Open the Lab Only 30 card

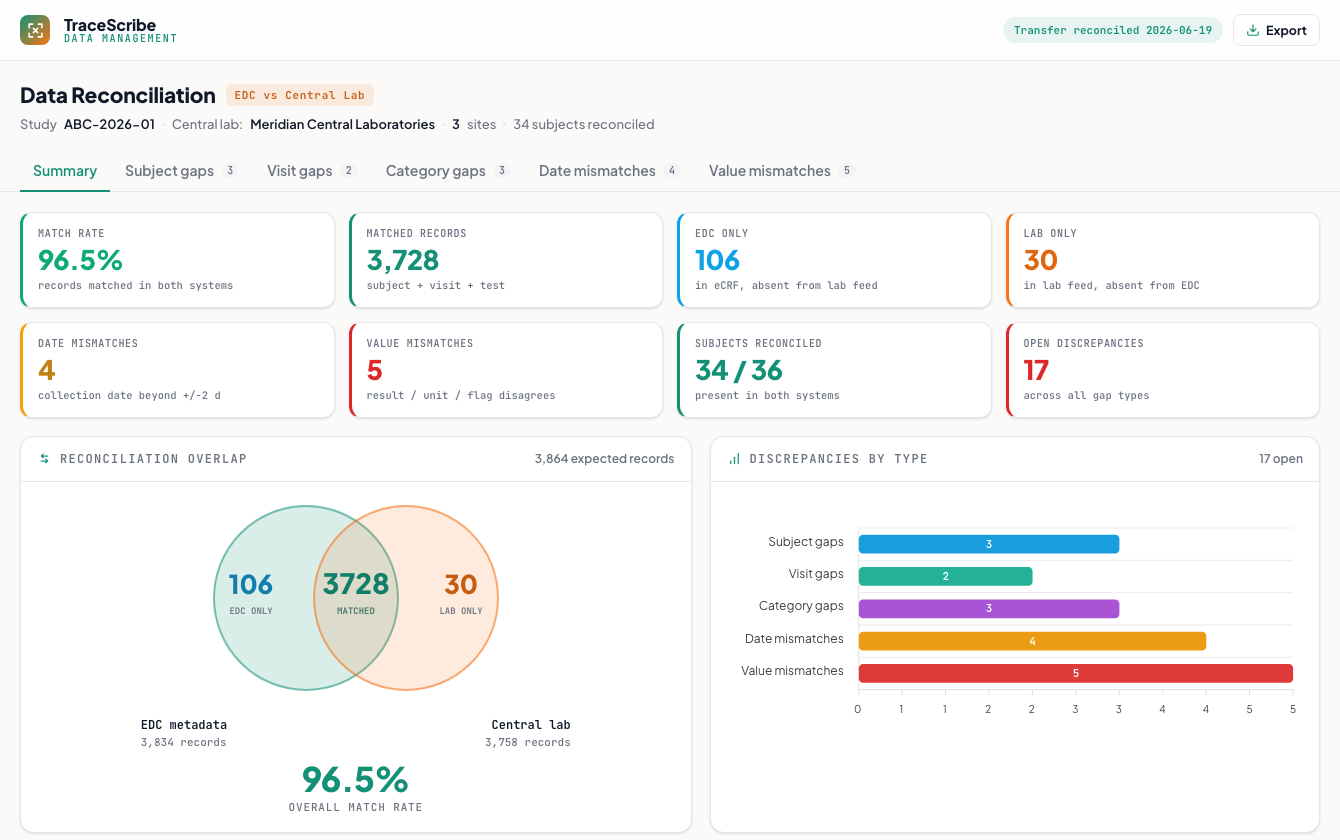click(1163, 260)
